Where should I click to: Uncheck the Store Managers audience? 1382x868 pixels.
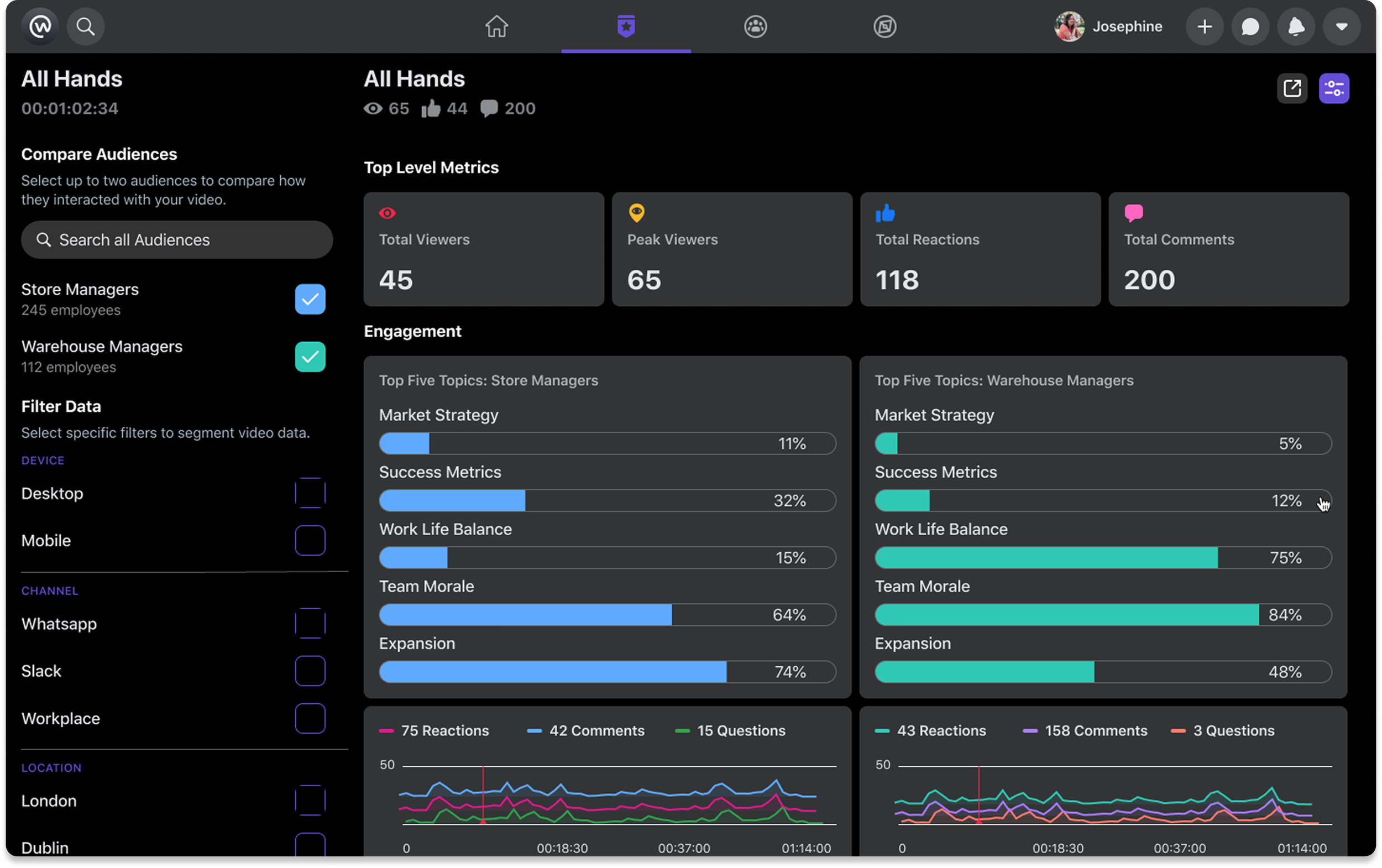point(310,299)
